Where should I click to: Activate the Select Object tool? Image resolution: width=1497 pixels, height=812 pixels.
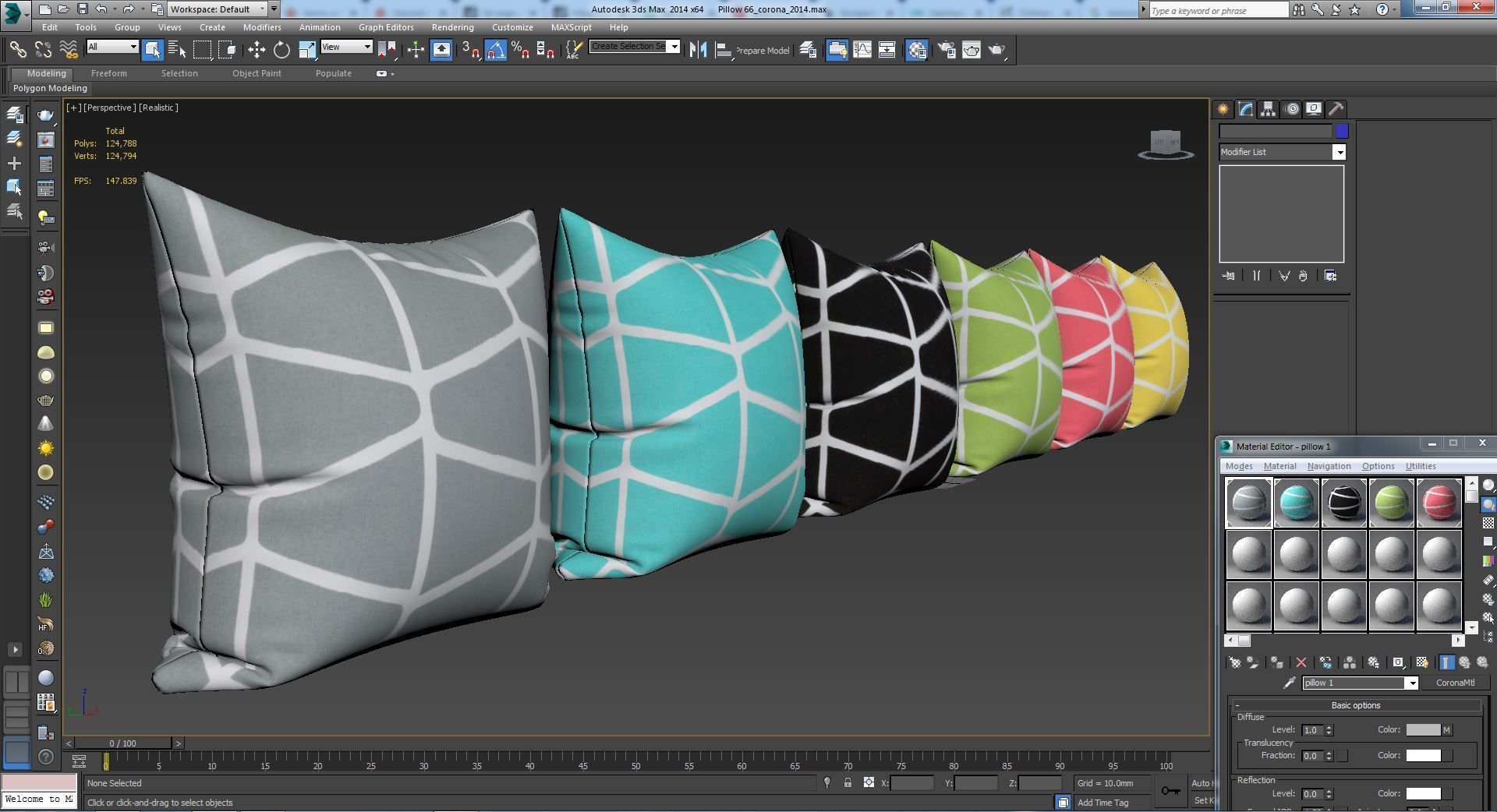[x=153, y=50]
